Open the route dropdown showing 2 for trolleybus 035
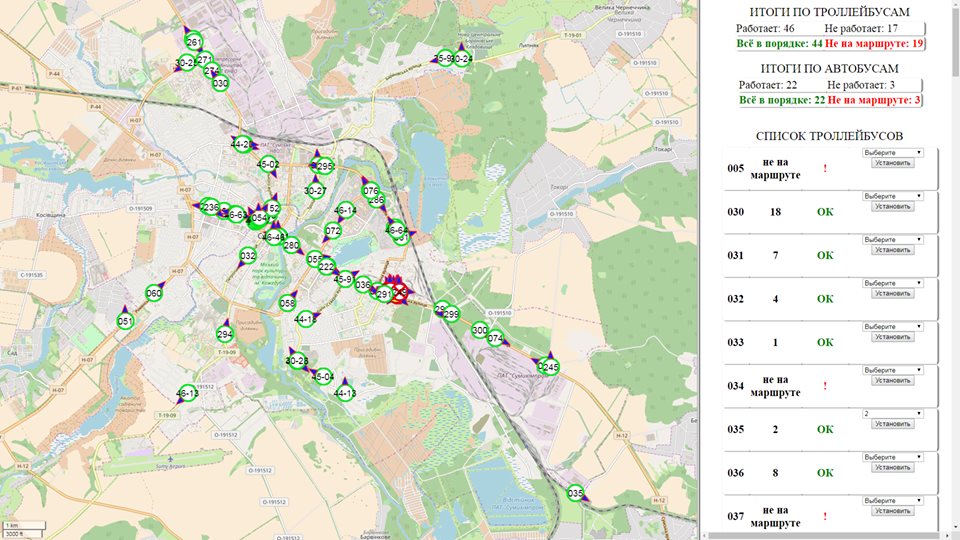The height and width of the screenshot is (540, 960). click(892, 413)
